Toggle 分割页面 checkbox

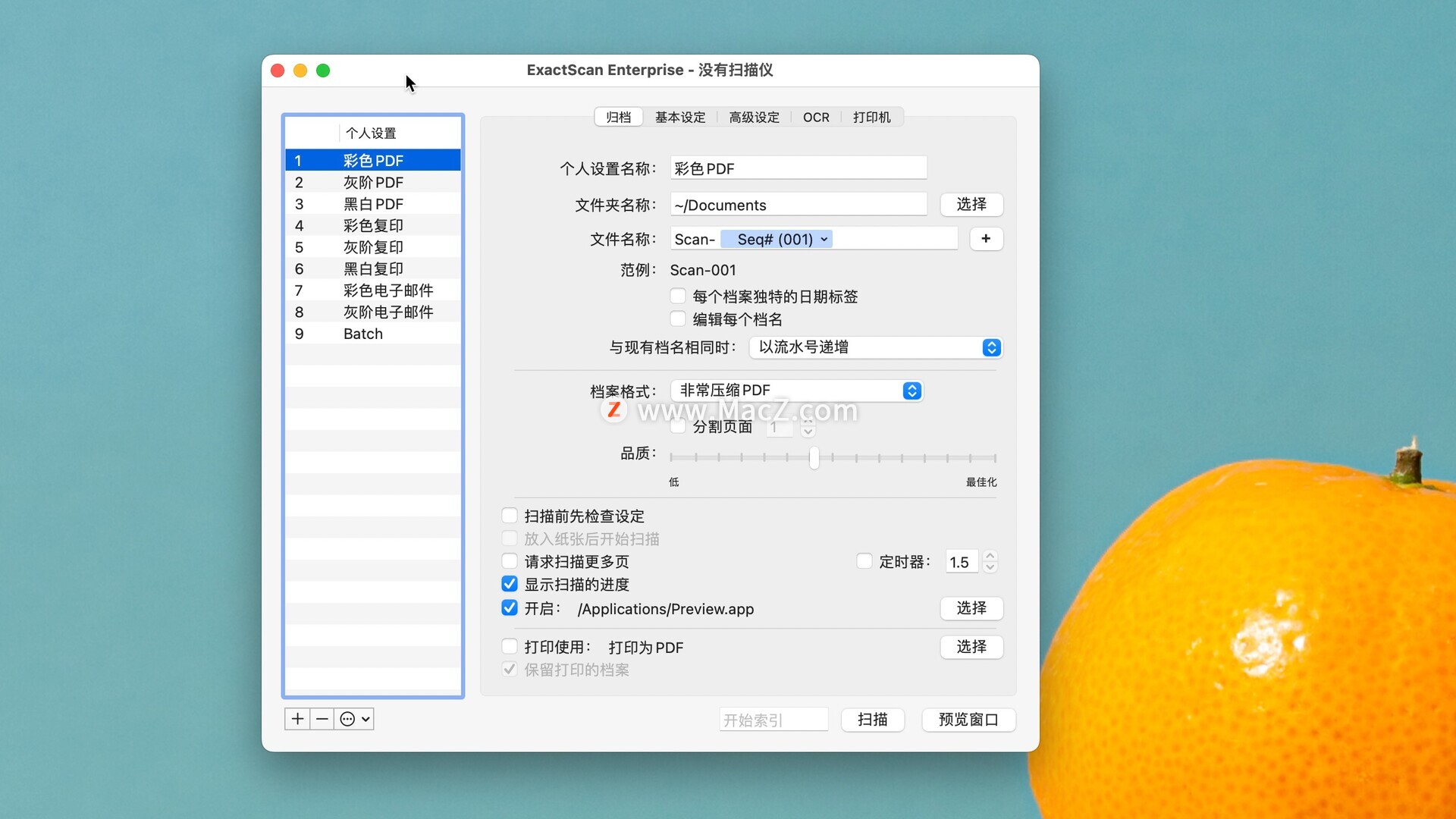click(x=678, y=426)
